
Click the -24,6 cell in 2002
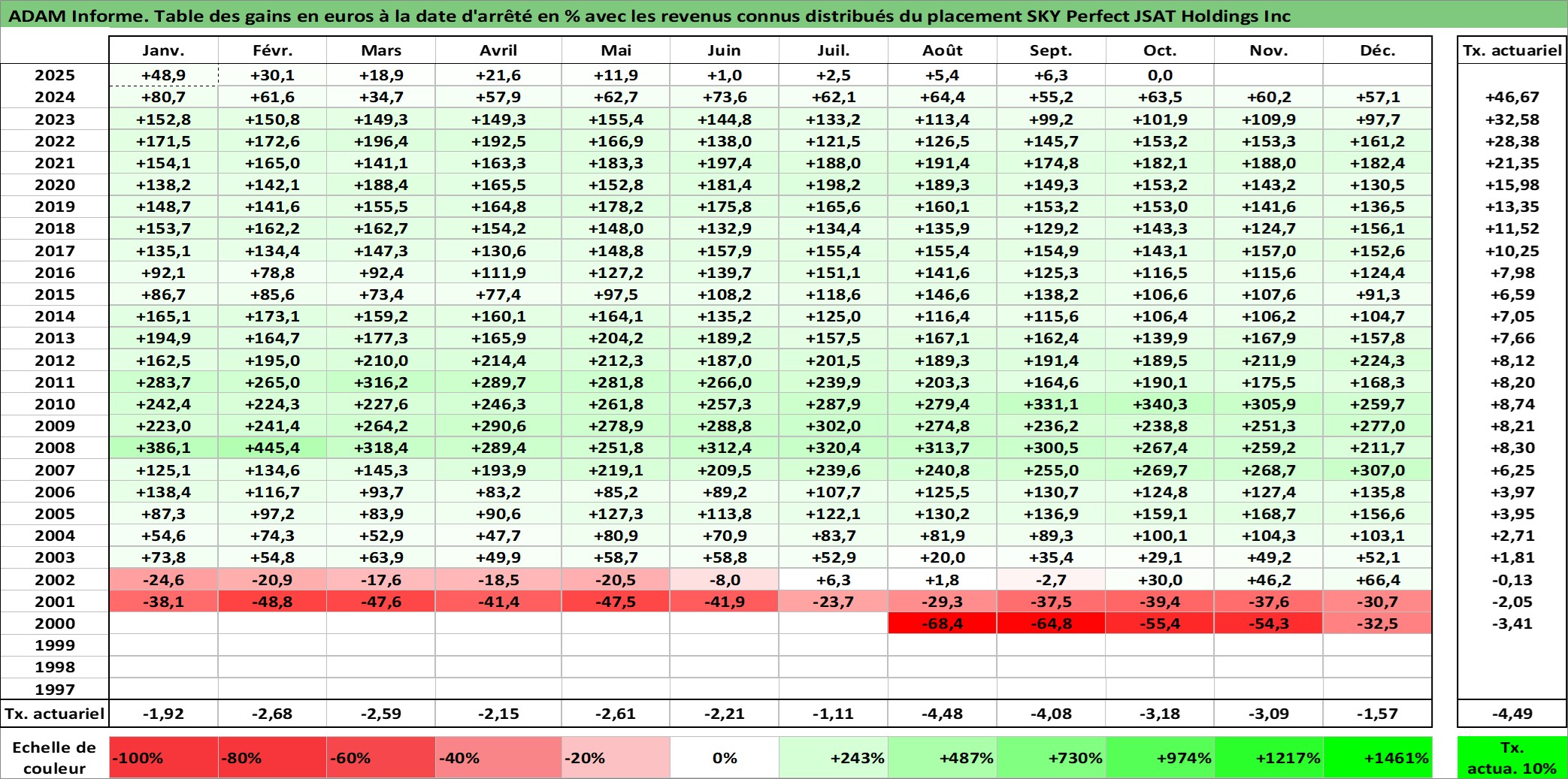pyautogui.click(x=164, y=580)
